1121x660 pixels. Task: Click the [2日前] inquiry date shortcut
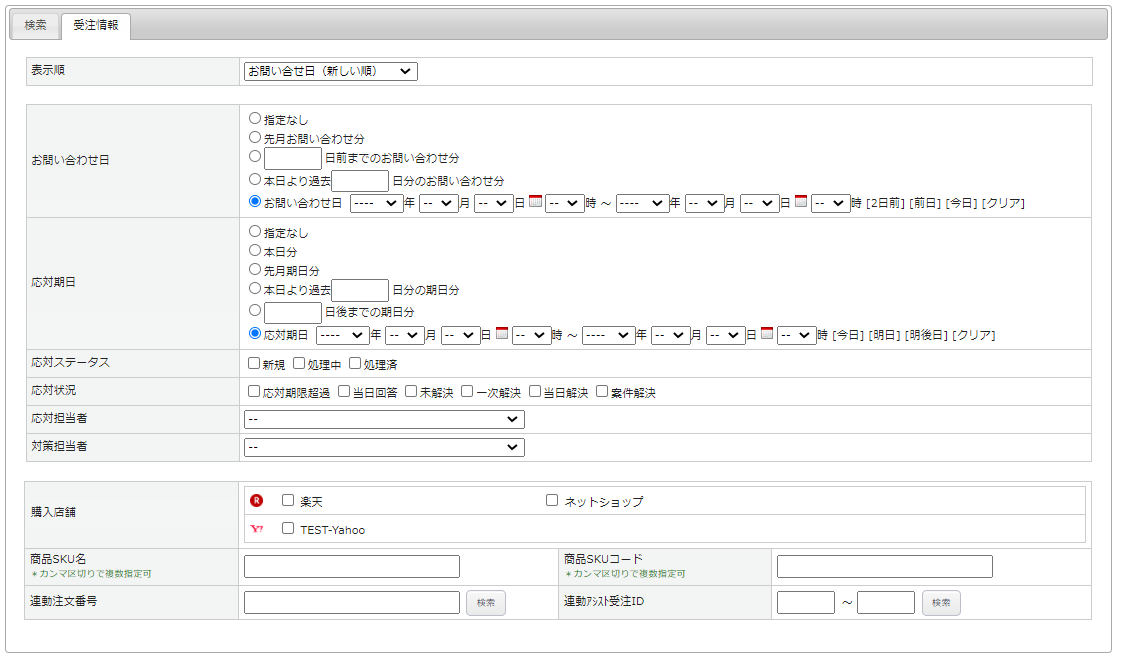[885, 203]
